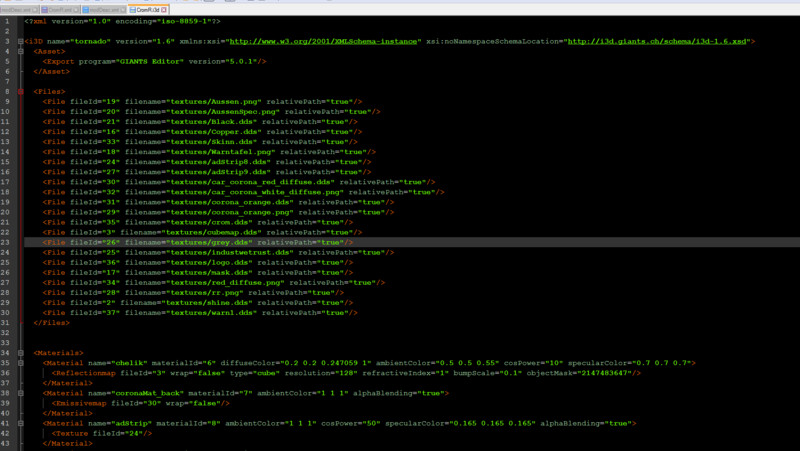Screen dimensions: 800x451
Task: Collapse the i3D root element fold marker
Action: pyautogui.click(x=21, y=41)
